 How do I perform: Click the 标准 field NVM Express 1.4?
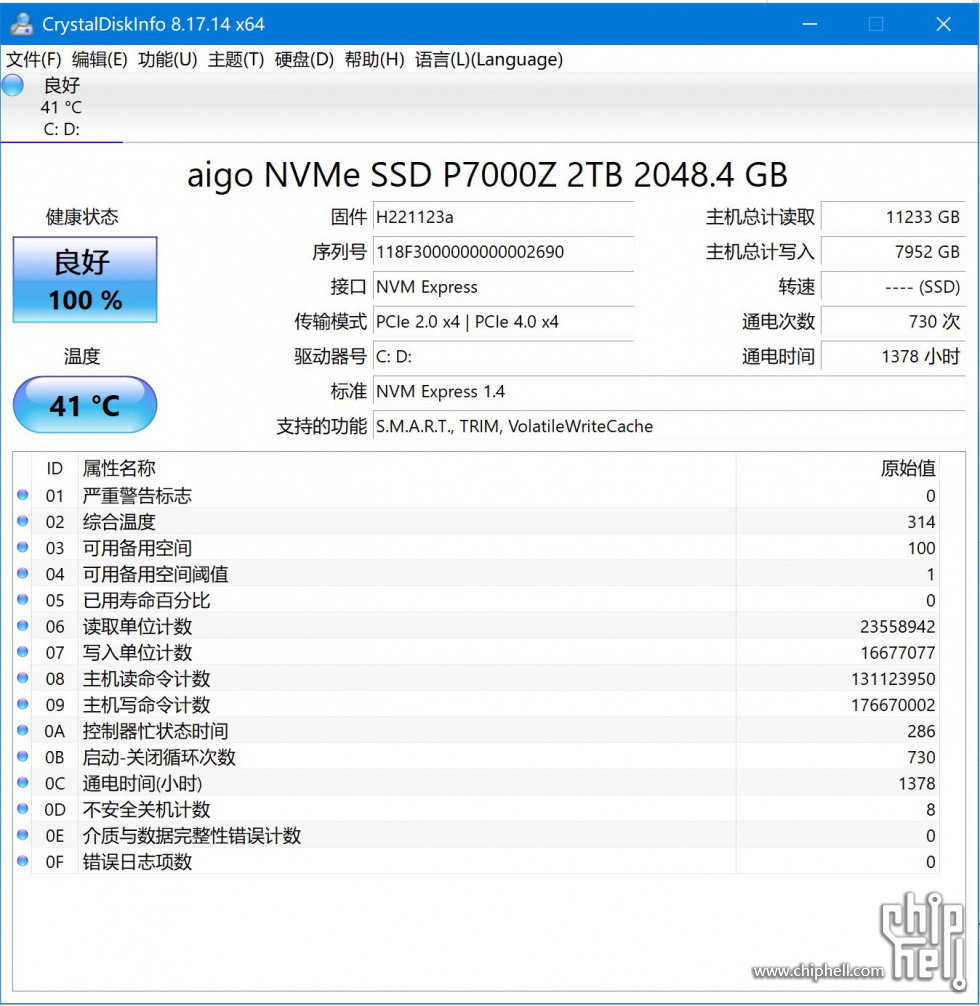[669, 391]
